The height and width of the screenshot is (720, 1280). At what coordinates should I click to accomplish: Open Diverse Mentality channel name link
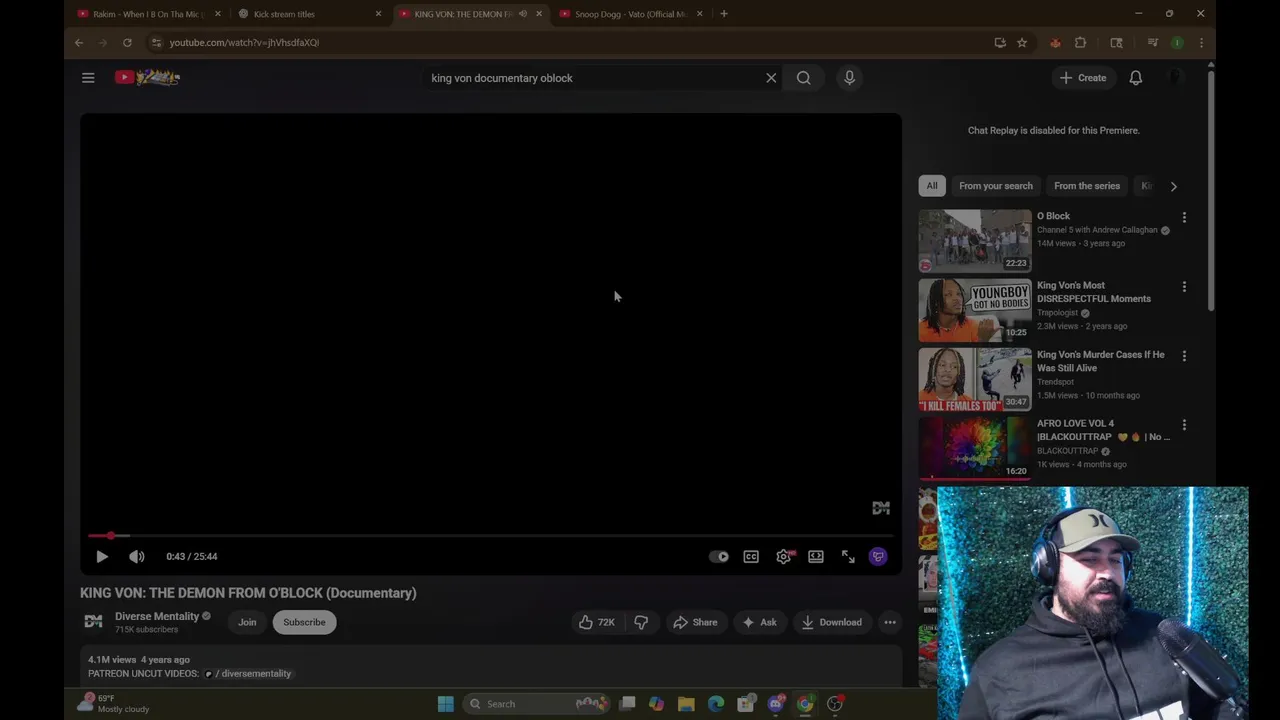pos(157,616)
